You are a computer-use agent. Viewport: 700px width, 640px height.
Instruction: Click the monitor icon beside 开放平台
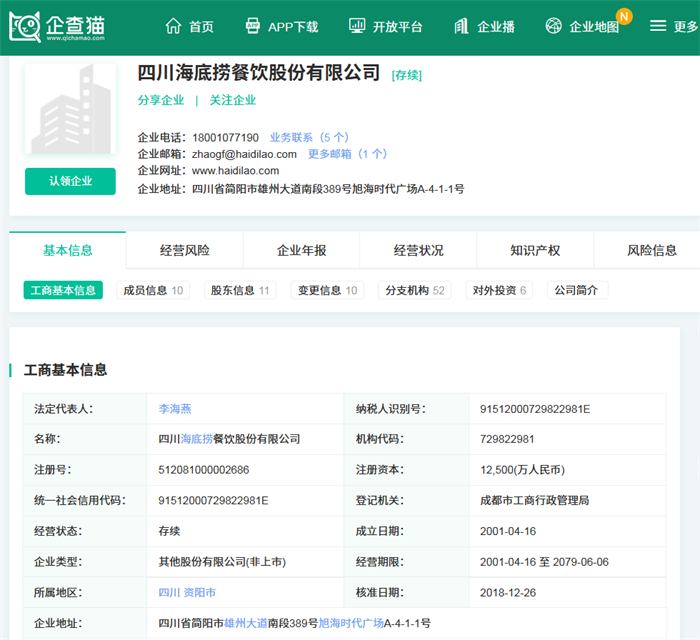coord(357,26)
